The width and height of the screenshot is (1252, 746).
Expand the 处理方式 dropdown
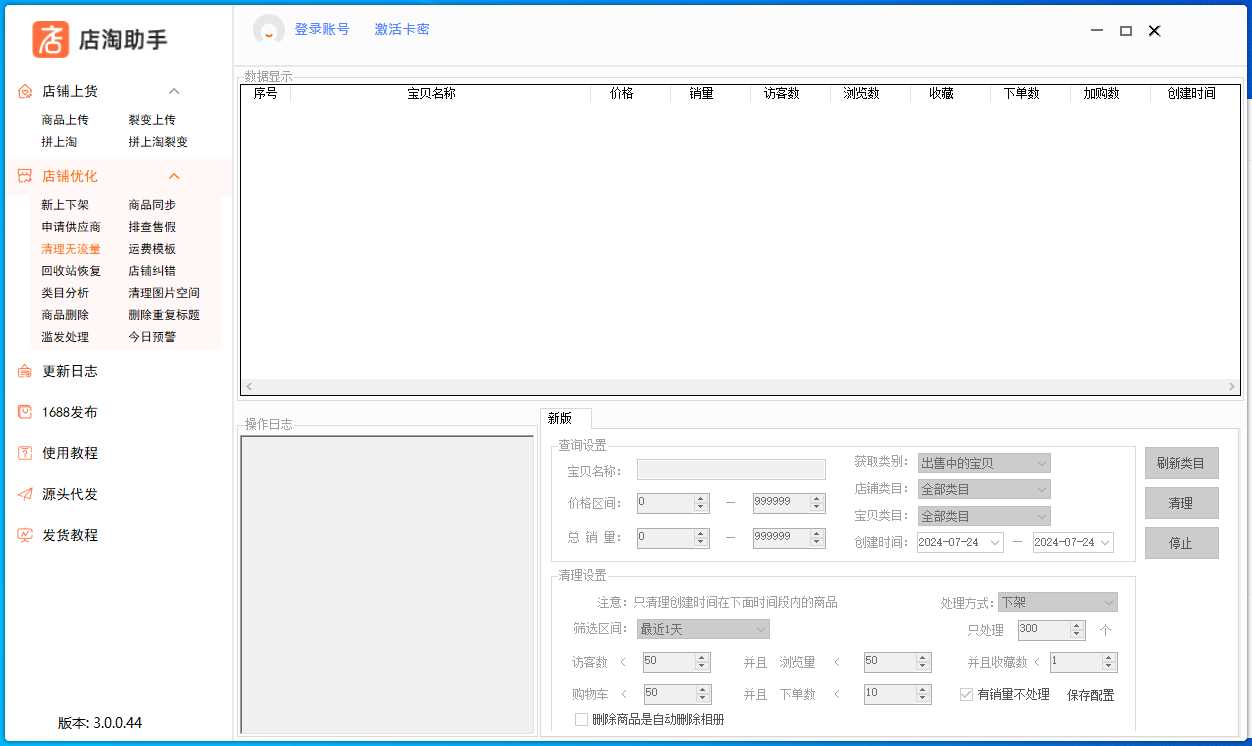1057,602
